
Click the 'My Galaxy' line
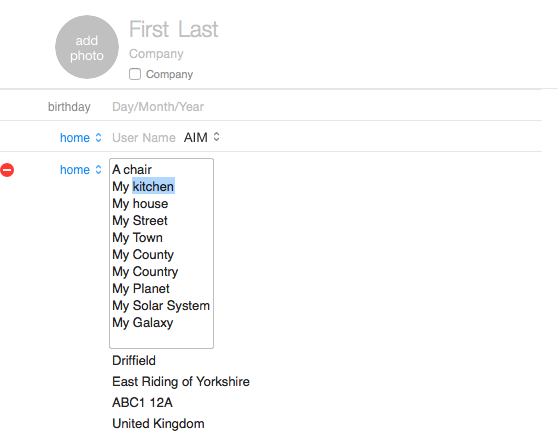pos(143,323)
